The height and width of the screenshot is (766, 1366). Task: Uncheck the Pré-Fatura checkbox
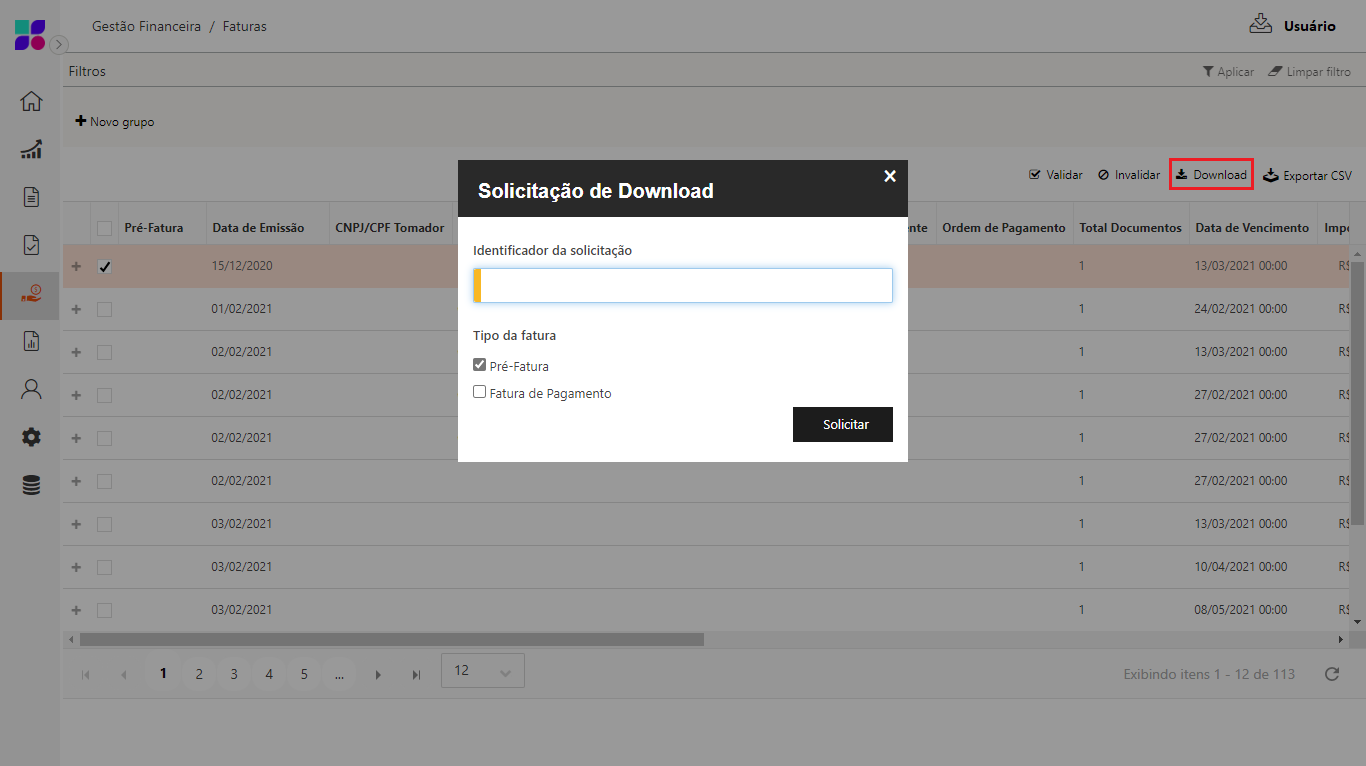480,365
